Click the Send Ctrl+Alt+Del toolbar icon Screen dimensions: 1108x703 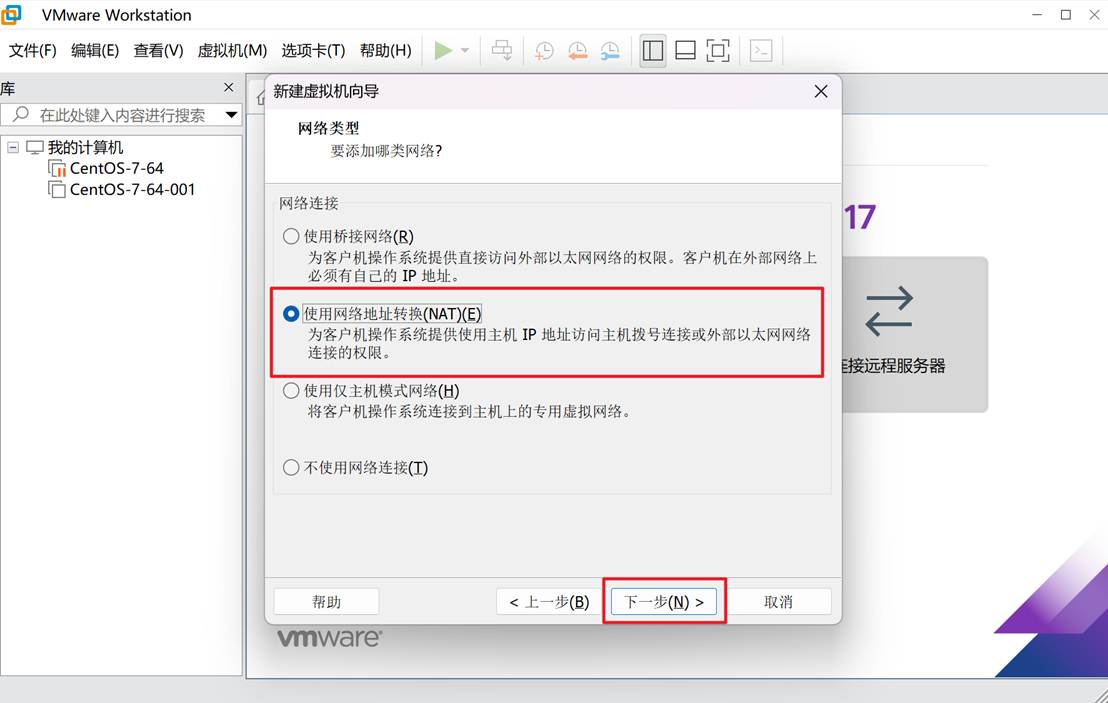502,50
